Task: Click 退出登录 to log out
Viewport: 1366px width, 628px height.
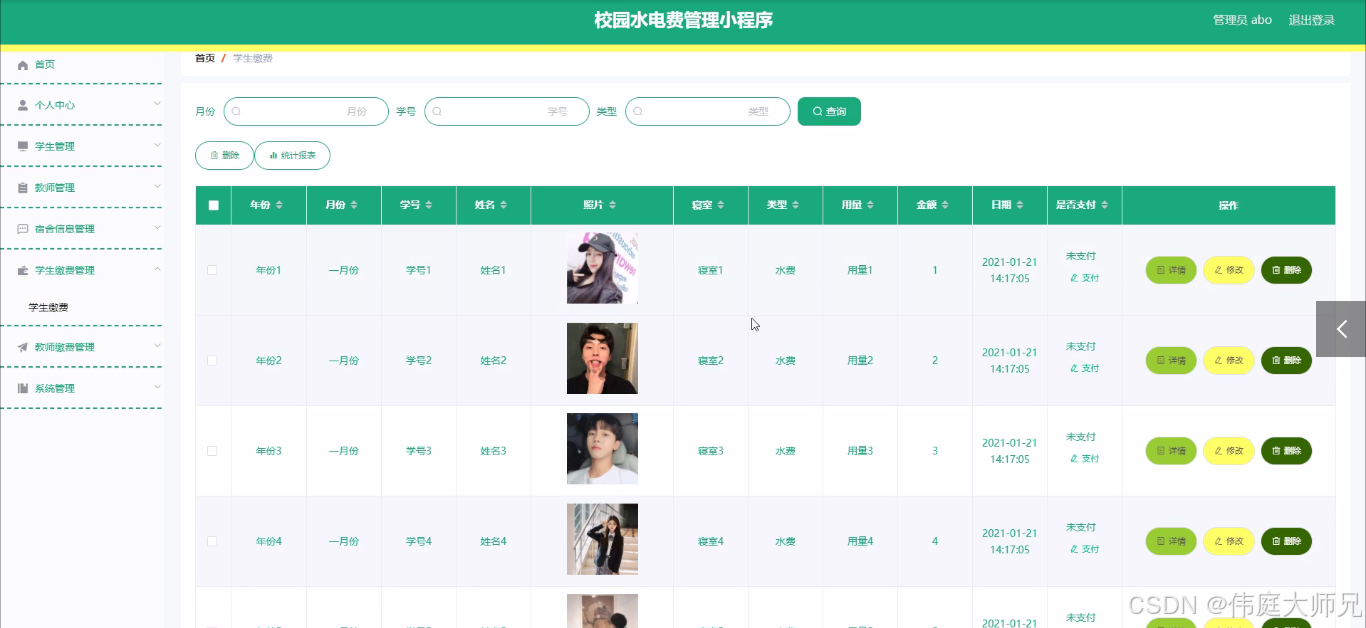Action: (x=1311, y=20)
